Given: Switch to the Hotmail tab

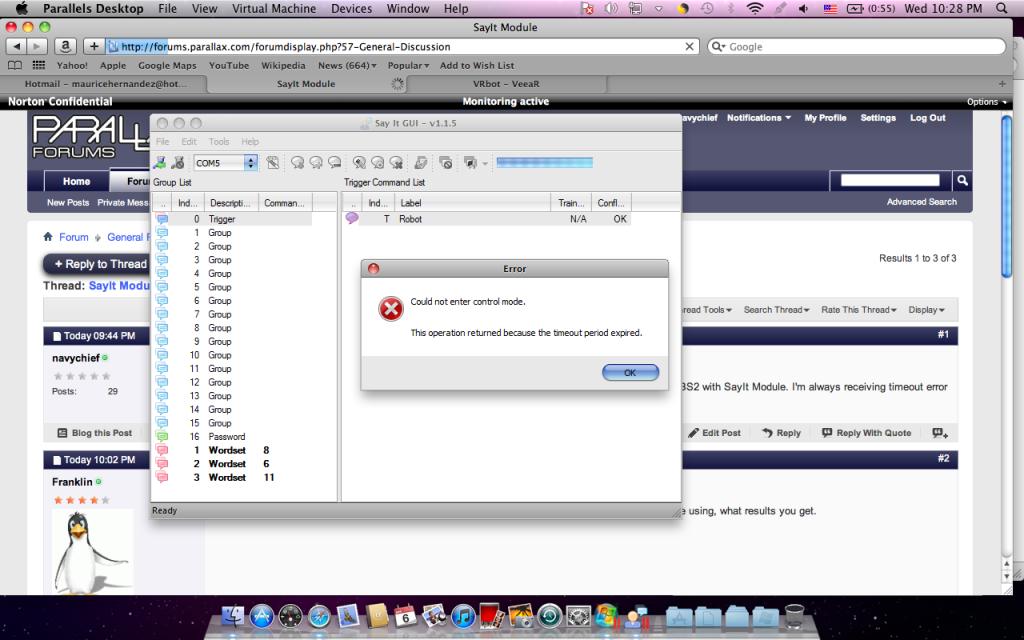Looking at the screenshot, I should point(104,84).
